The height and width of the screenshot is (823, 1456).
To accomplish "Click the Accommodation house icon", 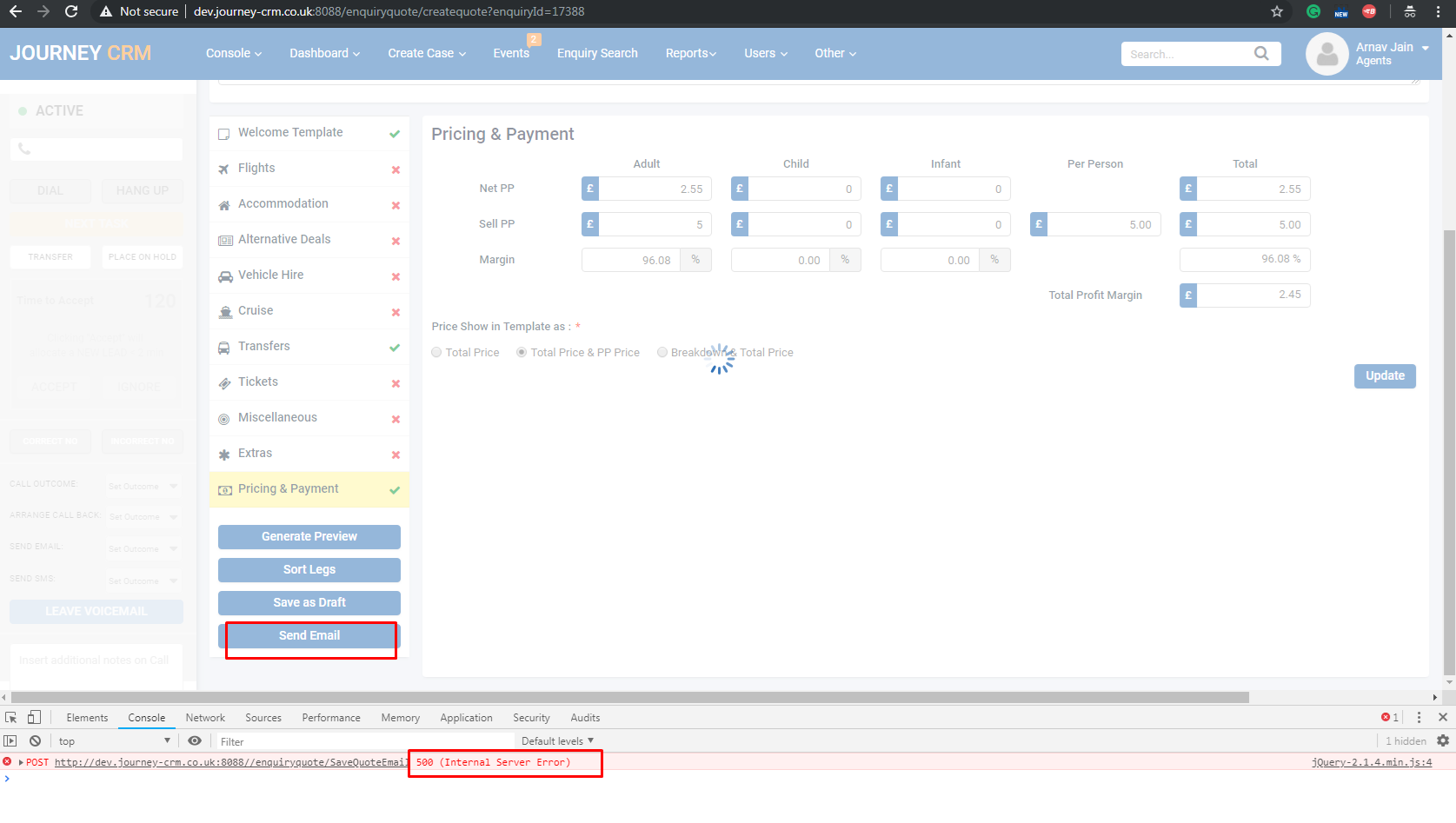I will pos(224,204).
